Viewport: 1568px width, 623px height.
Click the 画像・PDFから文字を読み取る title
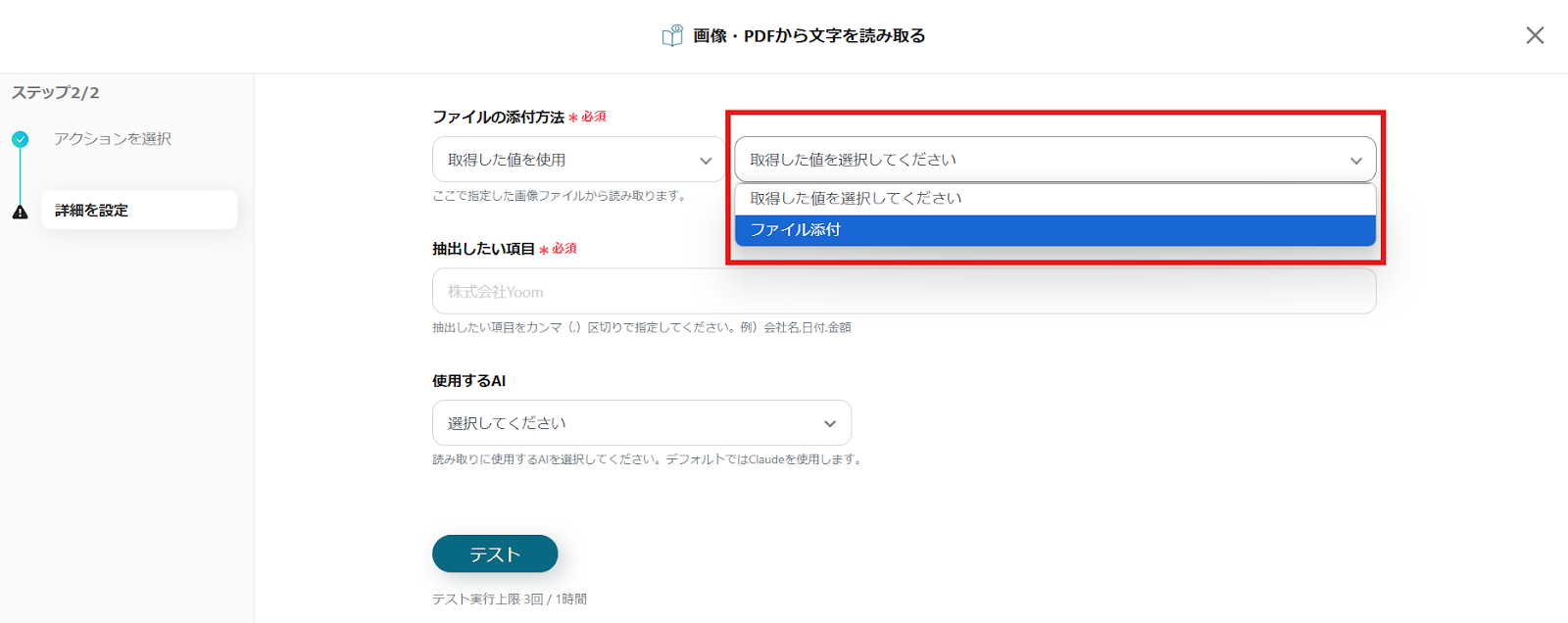click(x=808, y=36)
